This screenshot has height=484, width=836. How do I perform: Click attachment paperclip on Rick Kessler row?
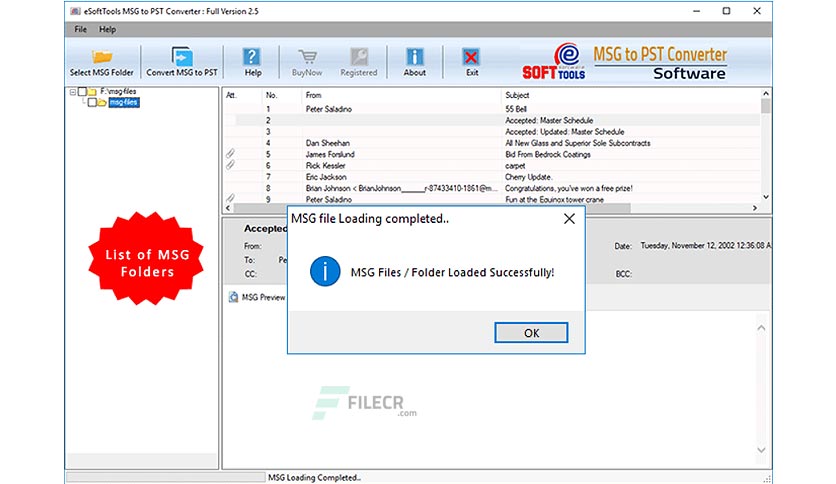tap(230, 165)
